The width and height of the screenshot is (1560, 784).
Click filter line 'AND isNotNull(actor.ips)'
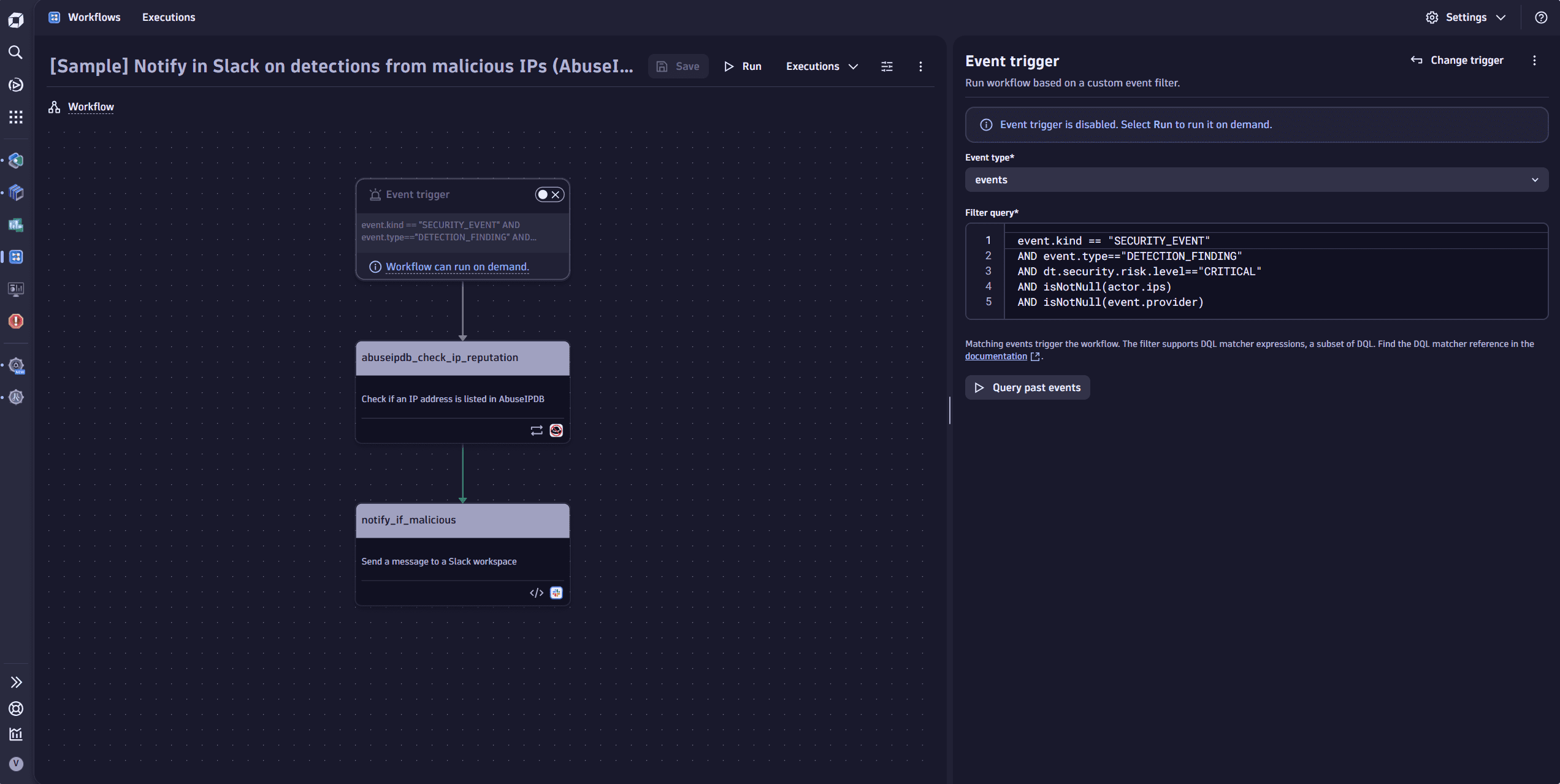click(x=1095, y=287)
